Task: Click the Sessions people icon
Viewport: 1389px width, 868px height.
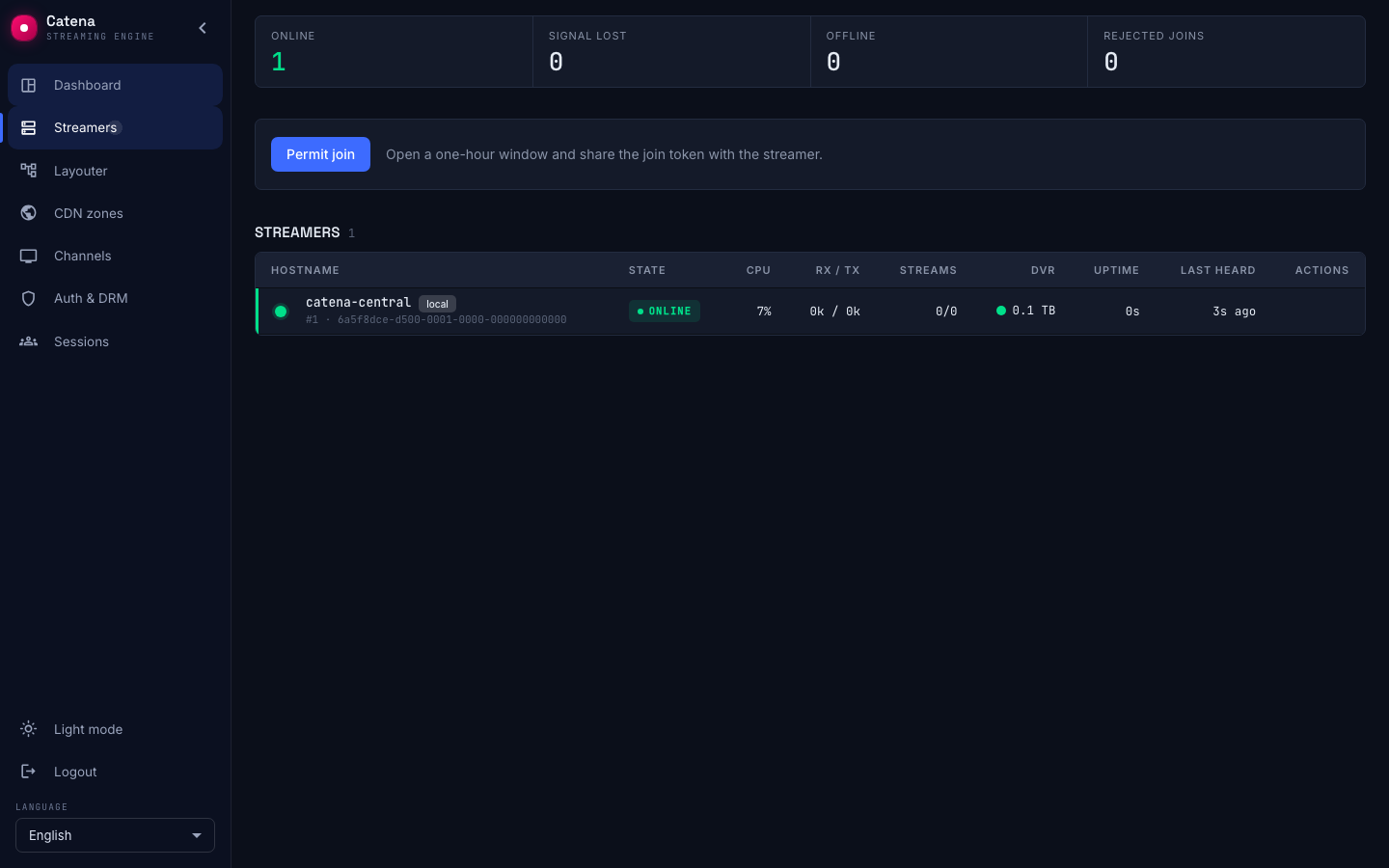Action: click(29, 341)
